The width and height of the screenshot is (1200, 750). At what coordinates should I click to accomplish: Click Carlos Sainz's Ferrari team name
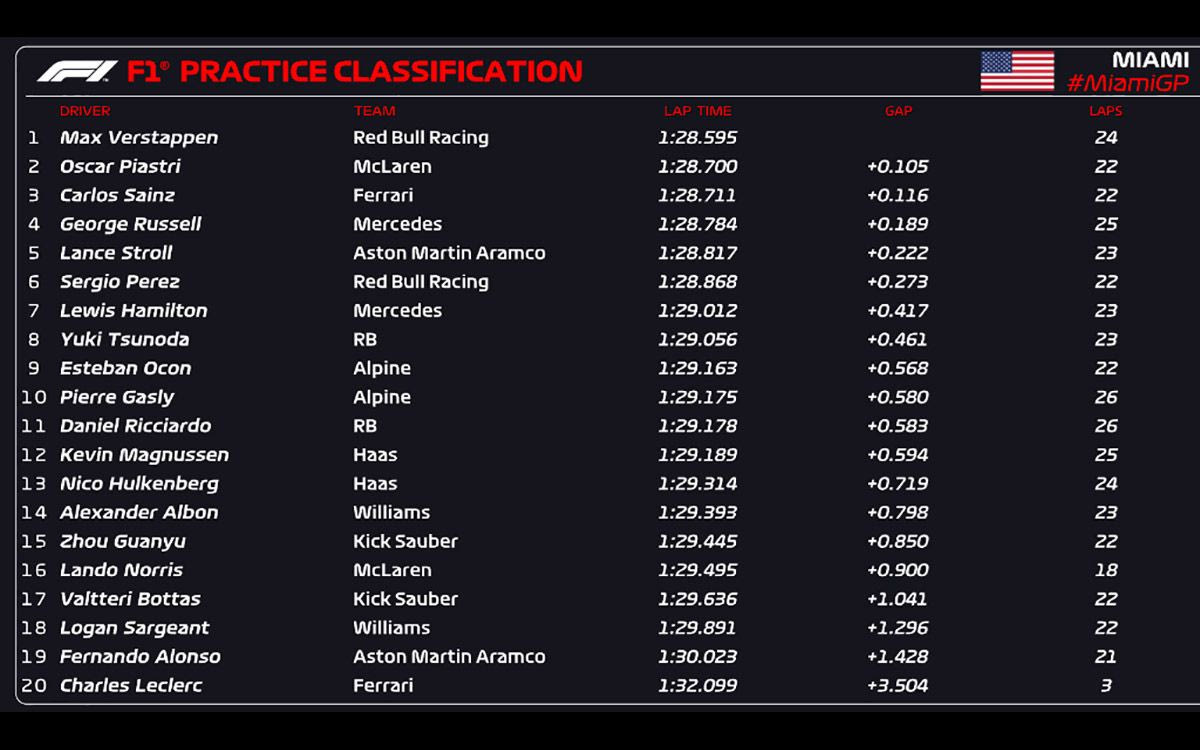coord(383,196)
